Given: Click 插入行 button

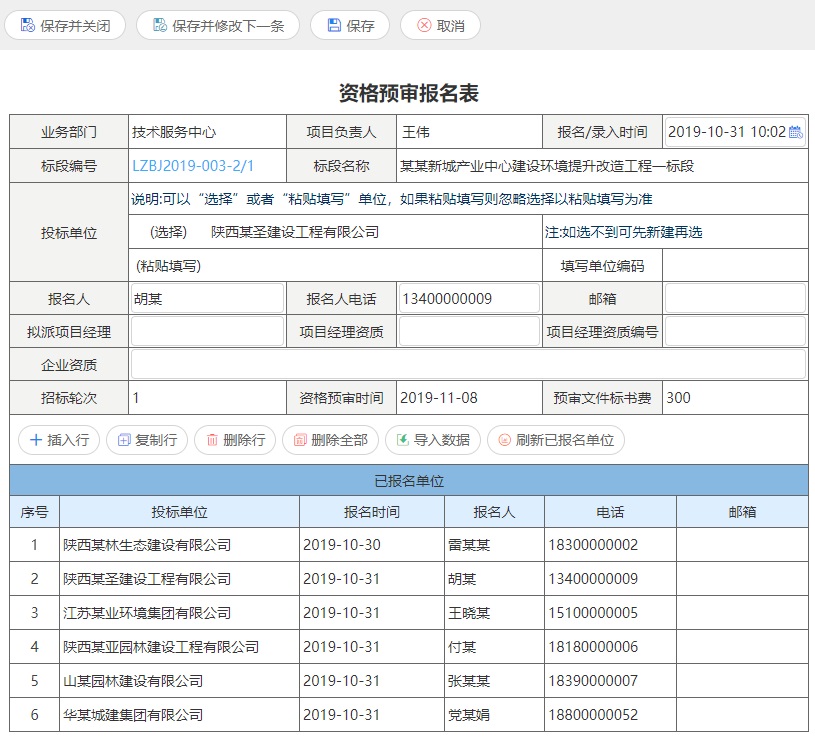Looking at the screenshot, I should (59, 440).
